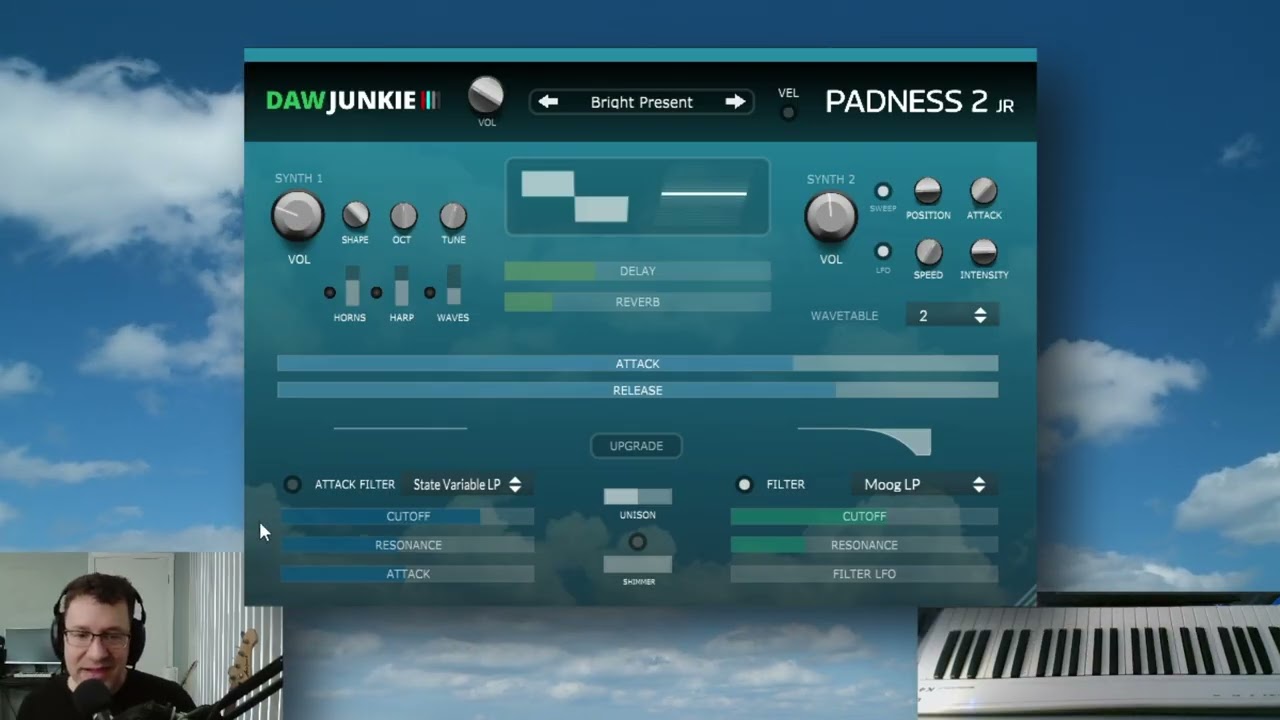This screenshot has width=1280, height=720.
Task: Click the Synth 1 VOL knob
Action: point(298,217)
